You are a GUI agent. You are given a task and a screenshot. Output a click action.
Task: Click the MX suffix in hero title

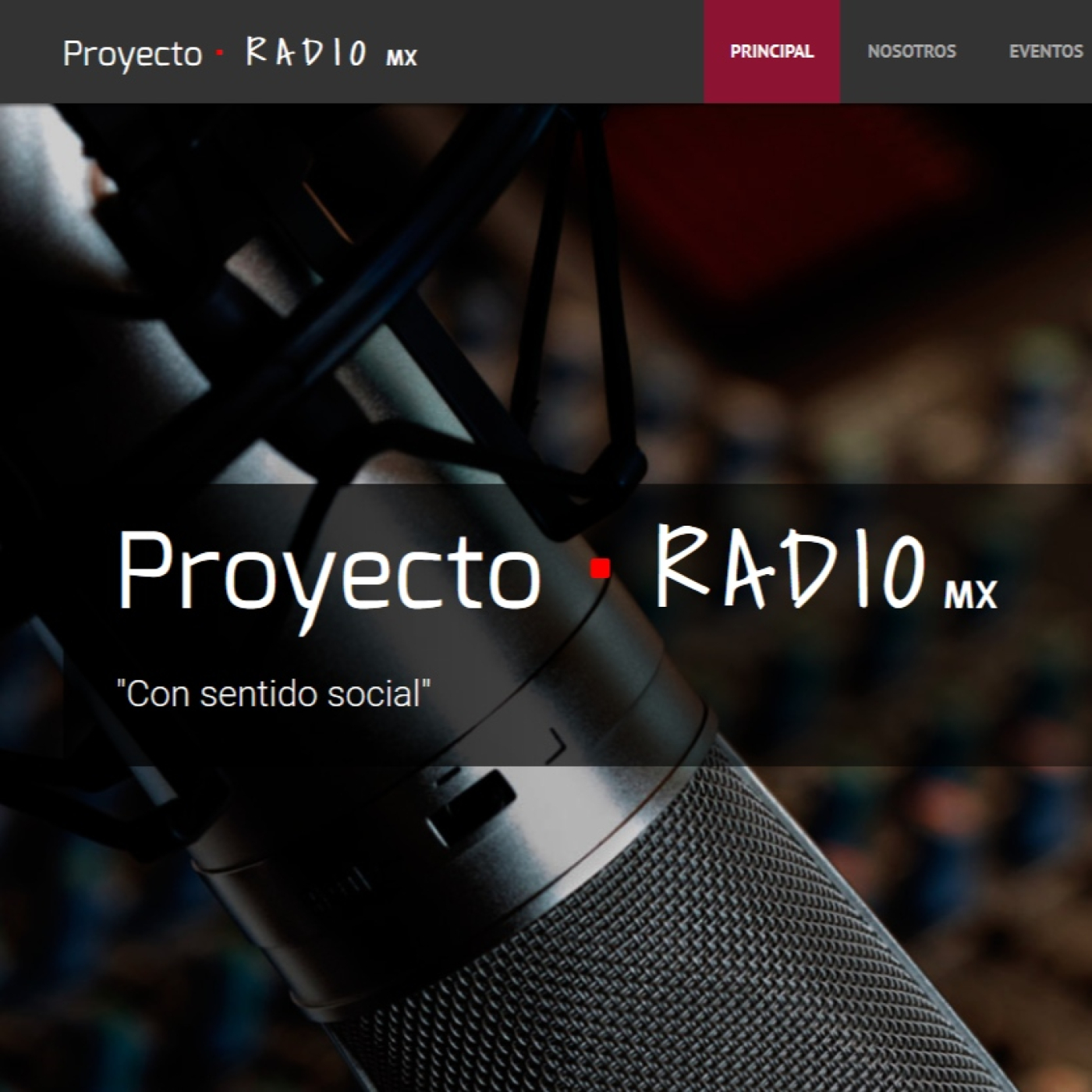point(971,595)
